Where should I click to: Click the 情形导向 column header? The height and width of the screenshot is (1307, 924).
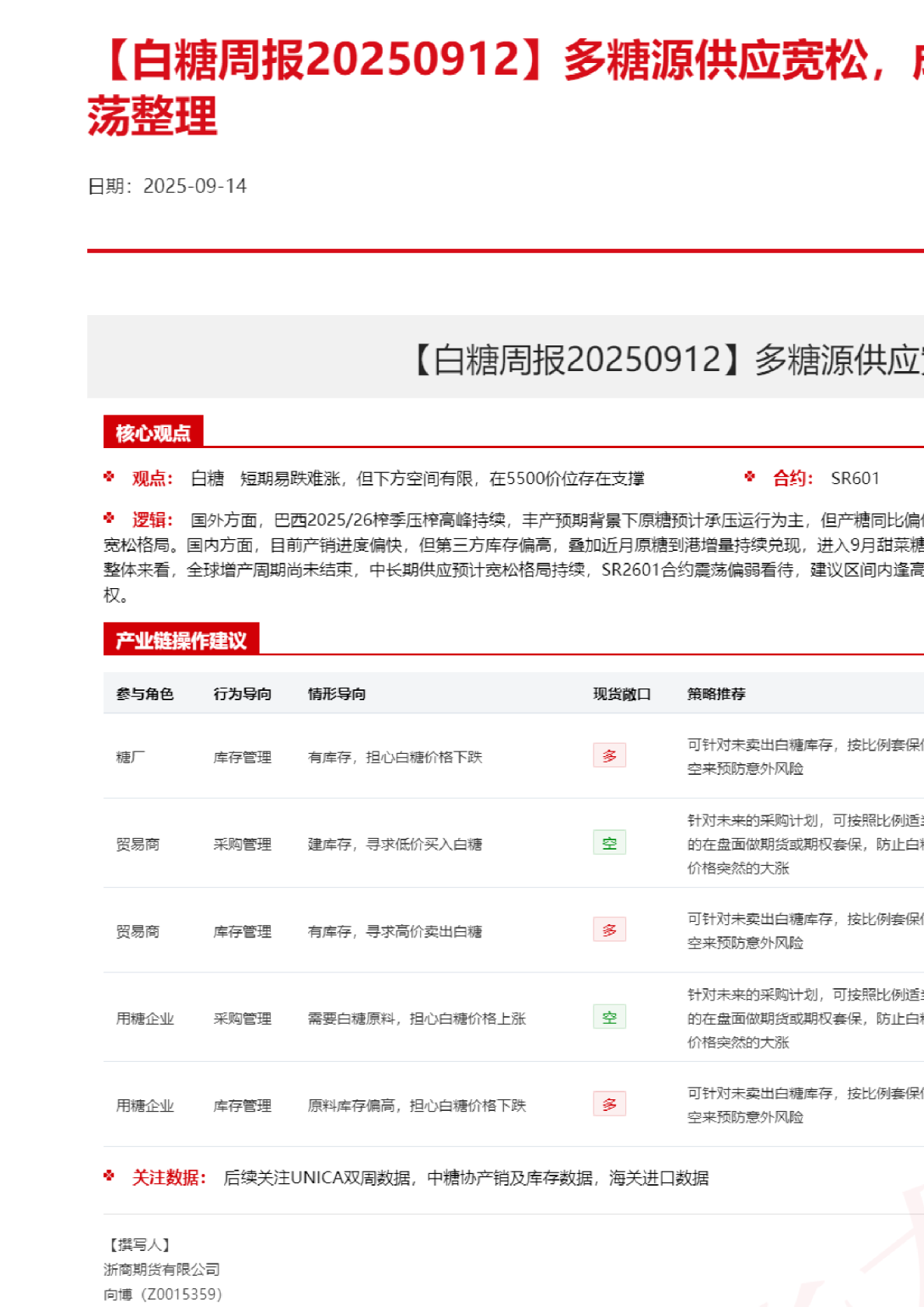337,694
